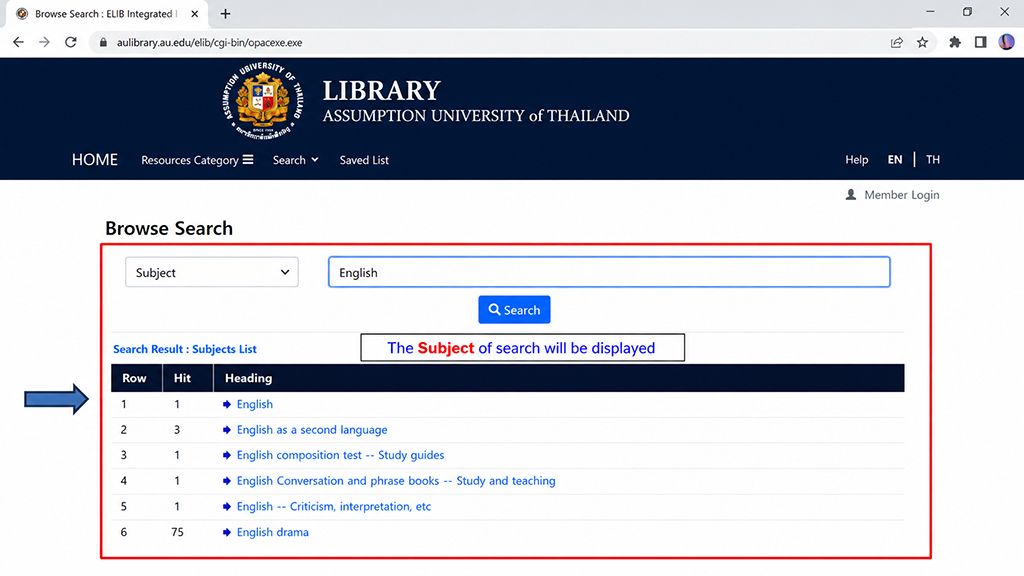Screen dimensions: 1024x576
Task: Open the English drama heading
Action: [272, 532]
